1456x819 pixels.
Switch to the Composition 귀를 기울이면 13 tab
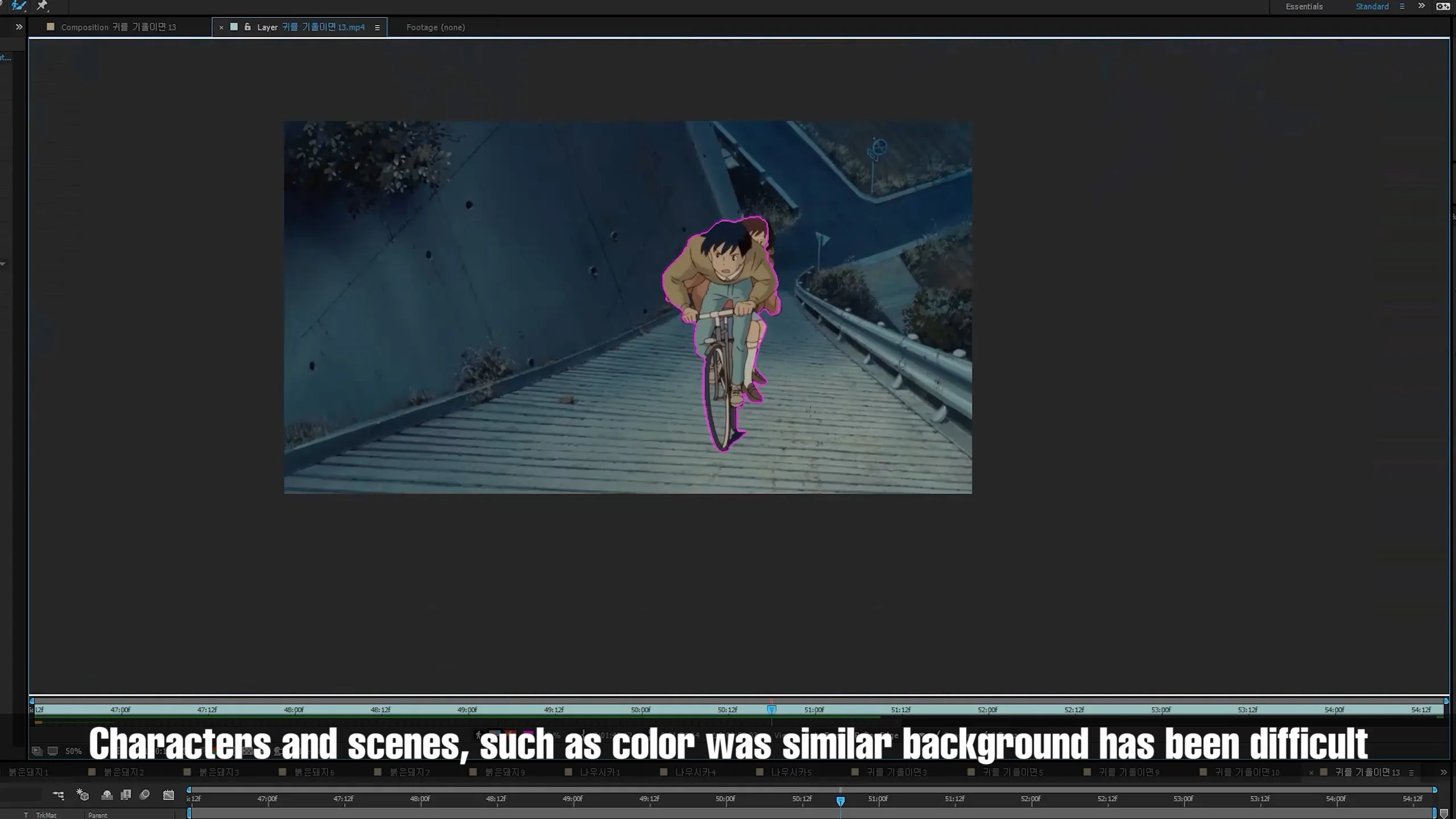tap(118, 27)
